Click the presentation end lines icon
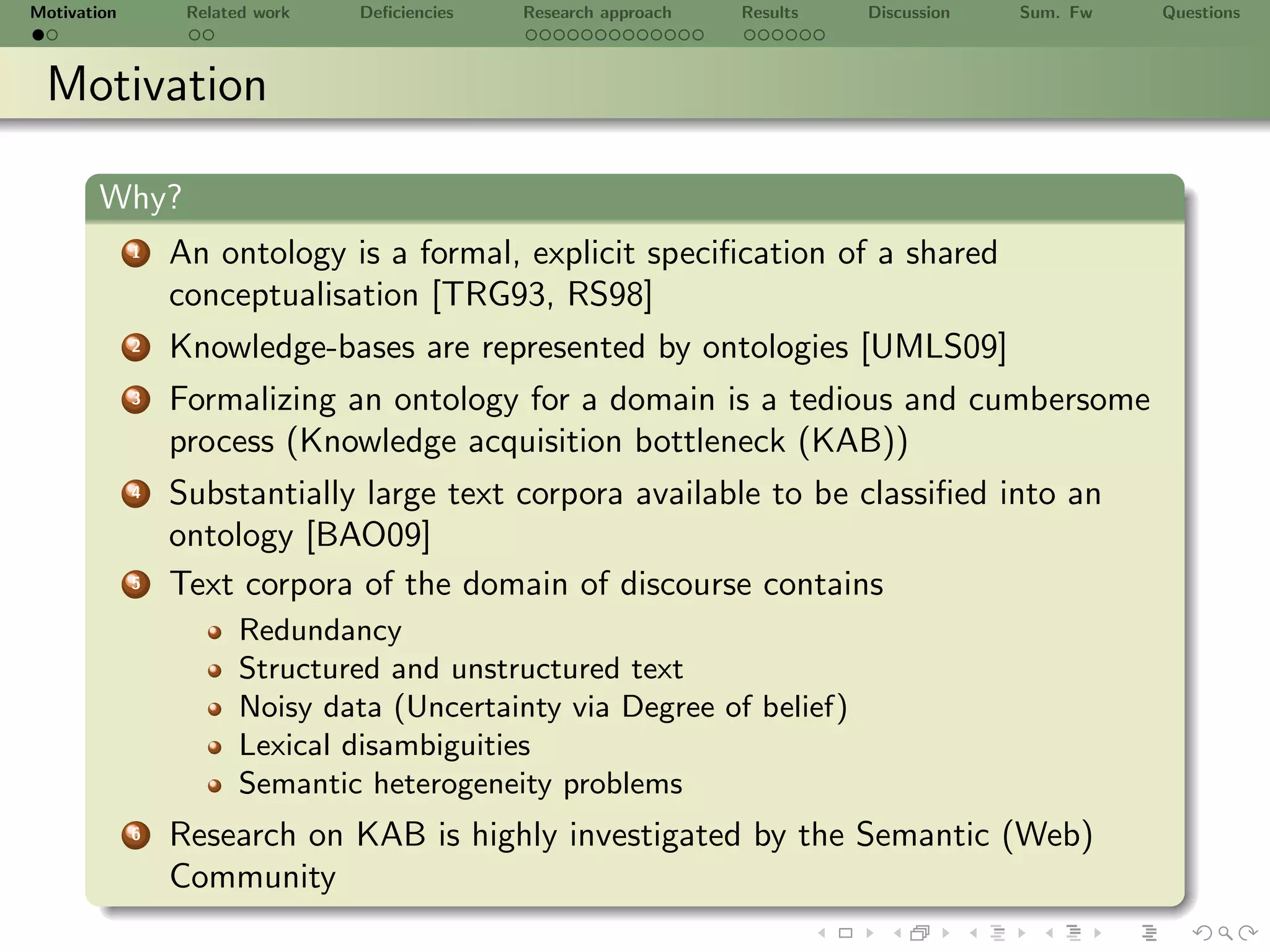The height and width of the screenshot is (952, 1270). pos(1149,933)
